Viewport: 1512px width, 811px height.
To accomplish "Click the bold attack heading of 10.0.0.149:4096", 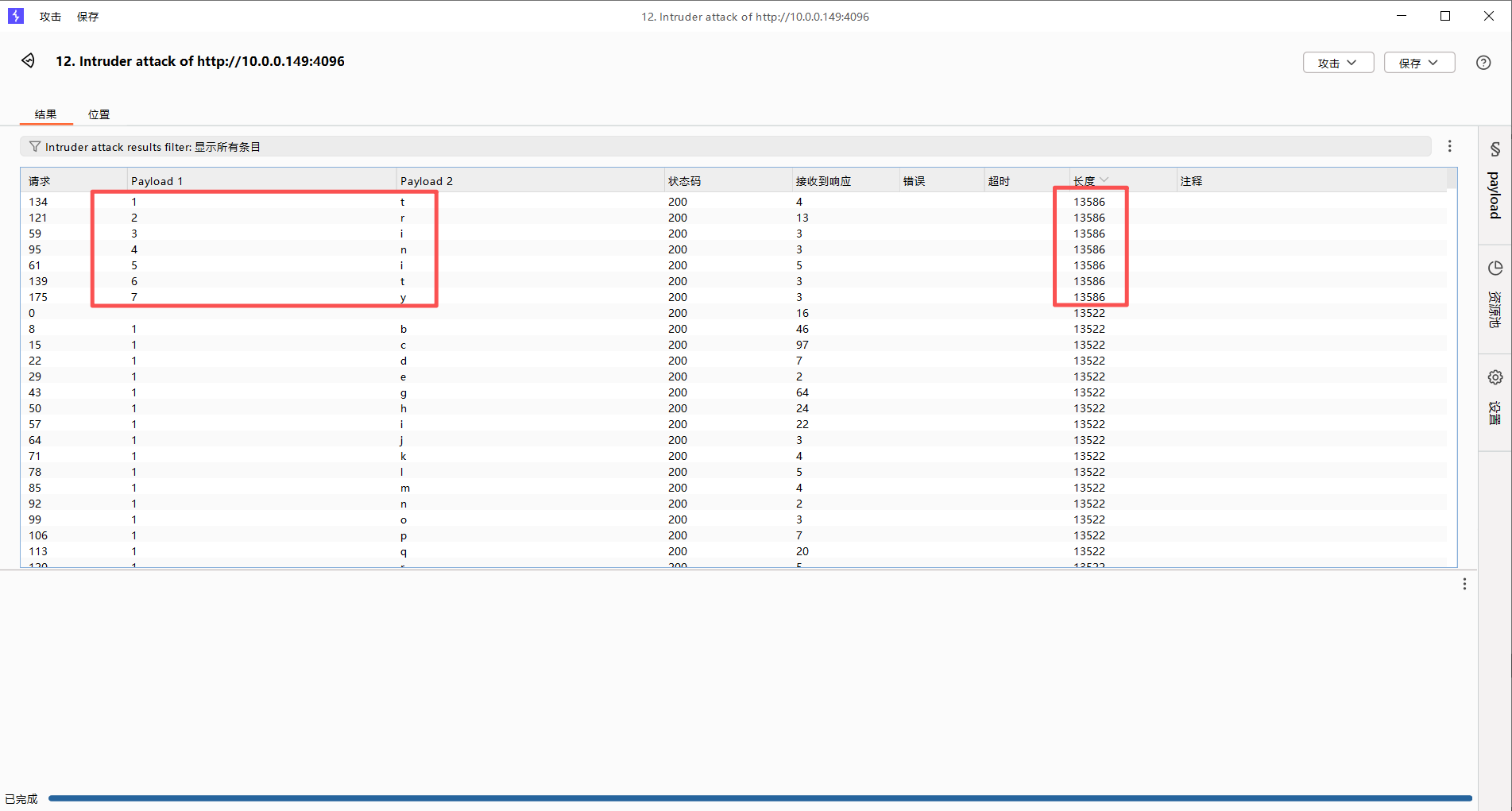I will (200, 61).
